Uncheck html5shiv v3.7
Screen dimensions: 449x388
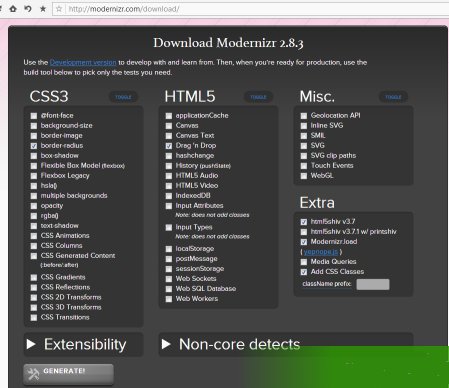(304, 222)
